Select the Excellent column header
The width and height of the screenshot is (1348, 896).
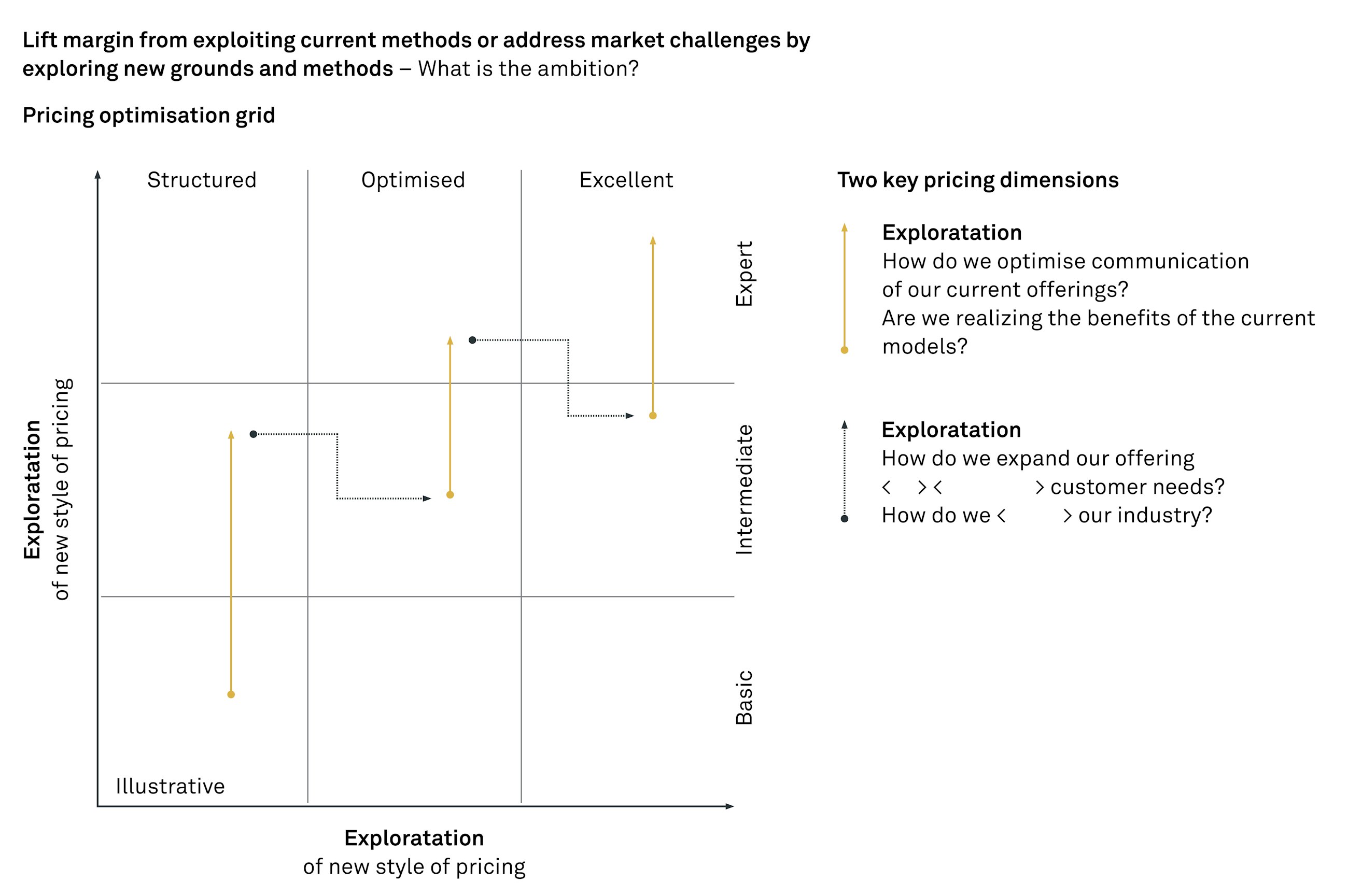[x=626, y=180]
